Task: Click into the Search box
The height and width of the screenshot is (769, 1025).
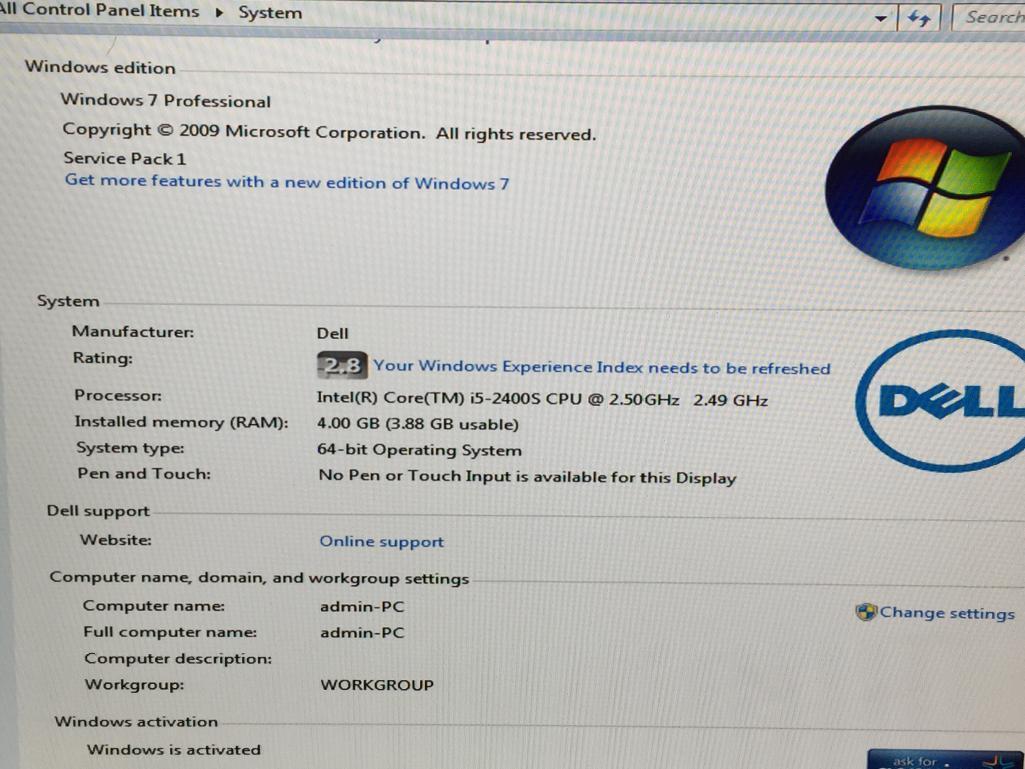Action: (x=989, y=17)
